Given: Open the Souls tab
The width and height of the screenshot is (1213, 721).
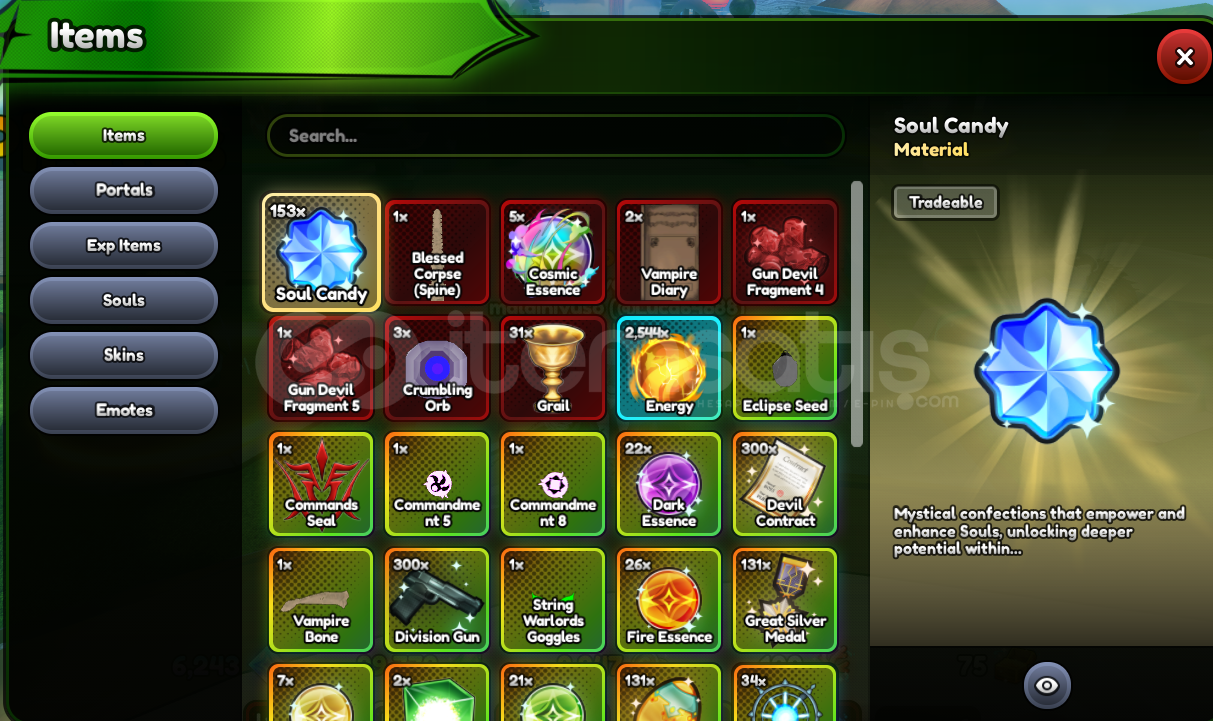Looking at the screenshot, I should tap(124, 300).
